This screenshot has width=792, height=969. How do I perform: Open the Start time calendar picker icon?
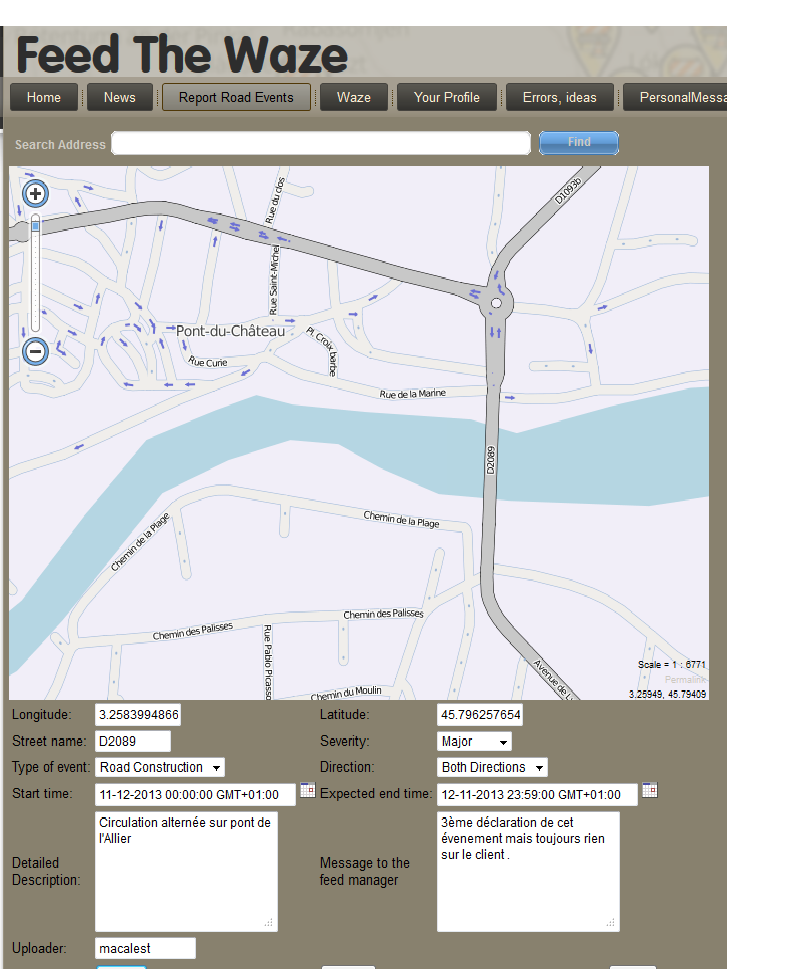coord(308,790)
